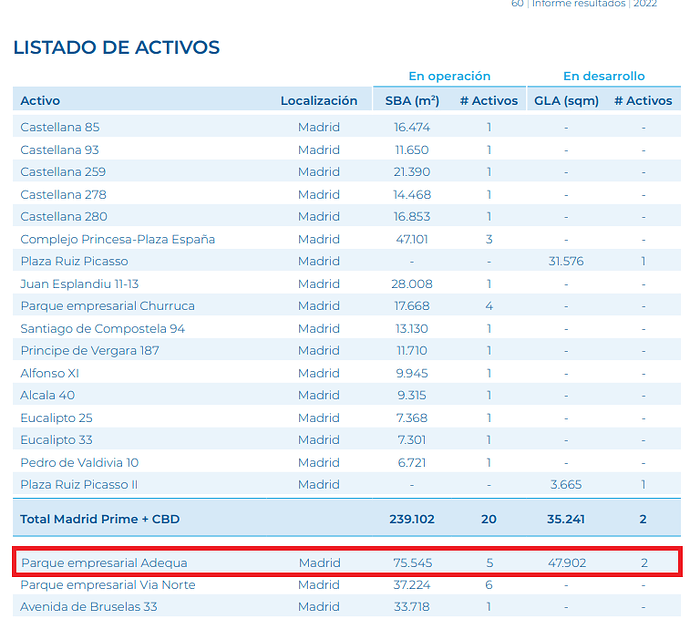Click the Via Norte assets count 6

[489, 585]
